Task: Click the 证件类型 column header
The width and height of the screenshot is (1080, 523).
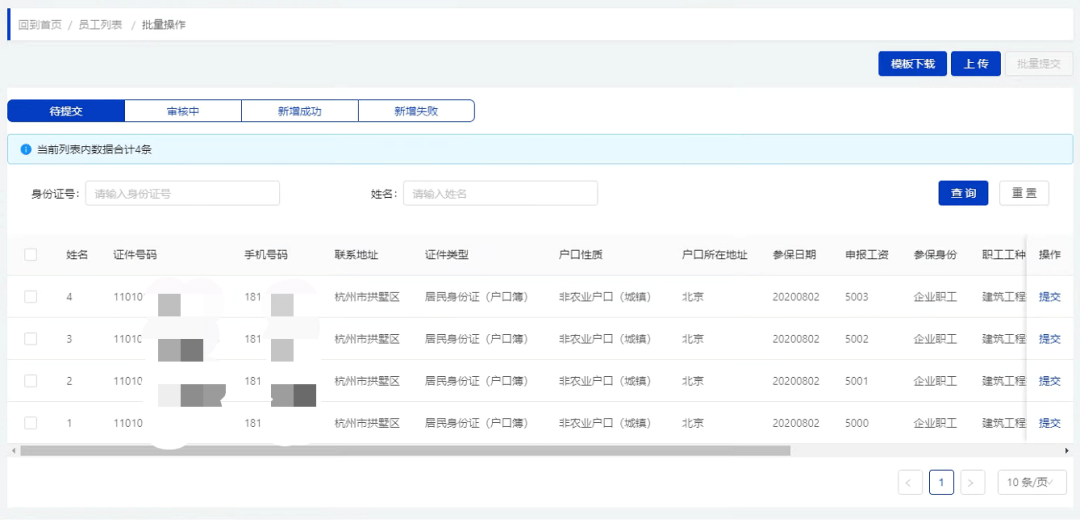Action: 446,255
